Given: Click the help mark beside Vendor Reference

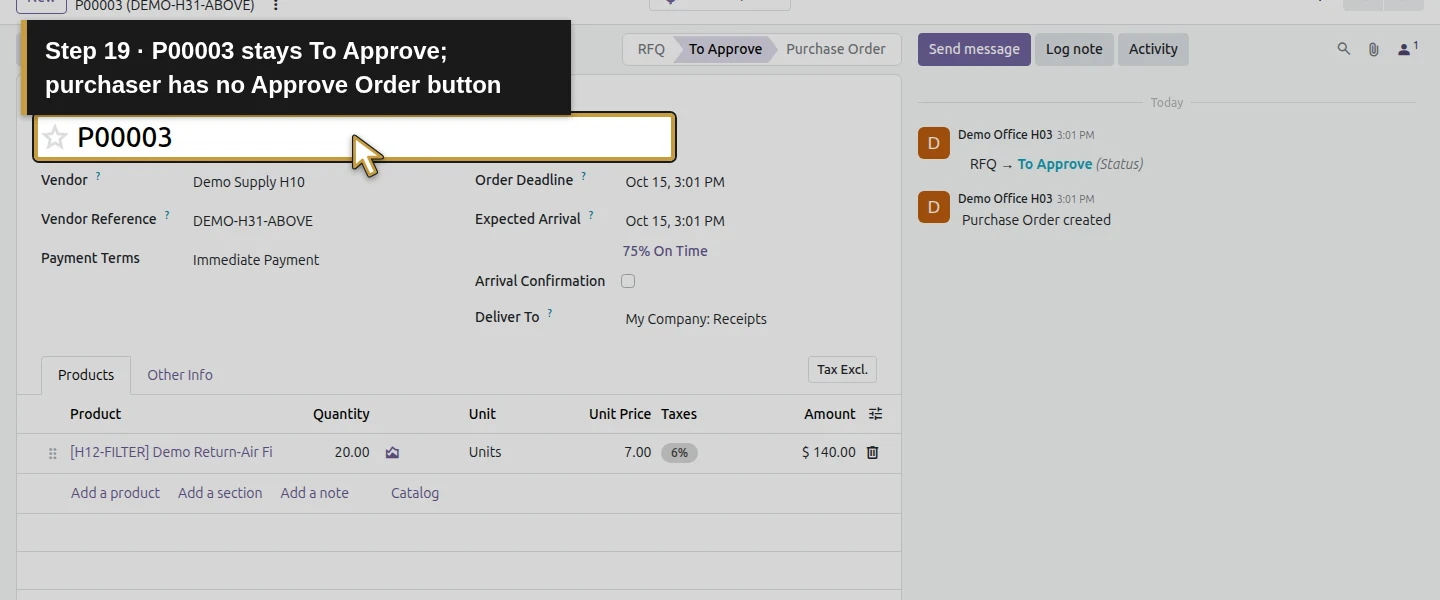Looking at the screenshot, I should (167, 215).
